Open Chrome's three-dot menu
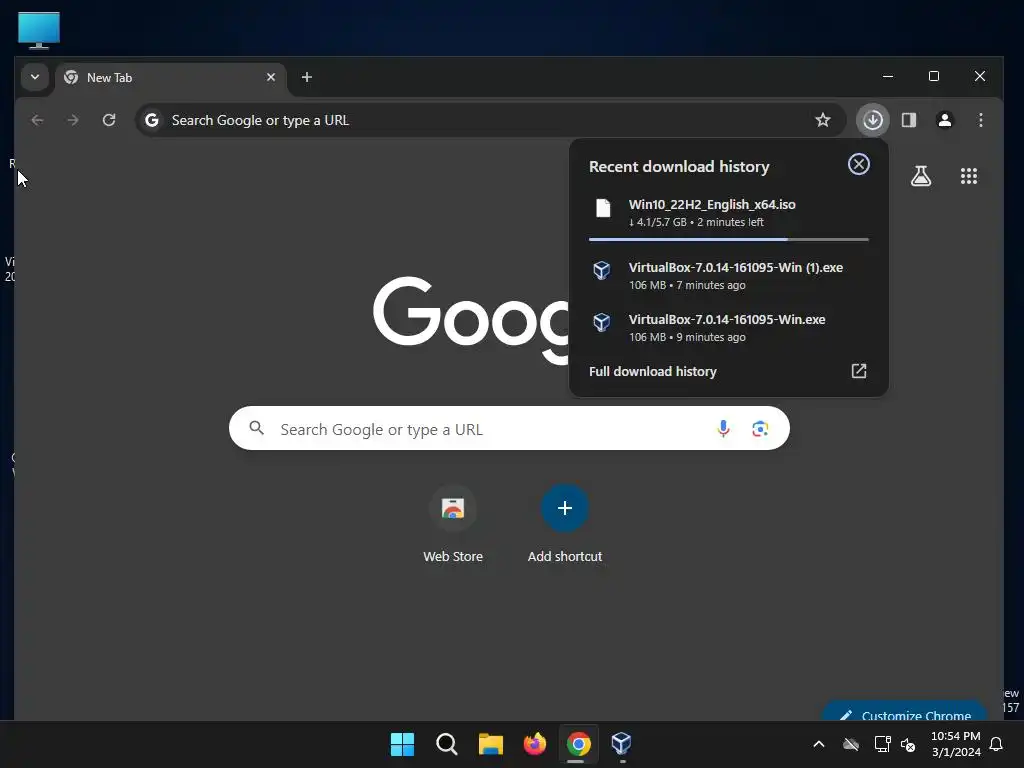 point(980,120)
